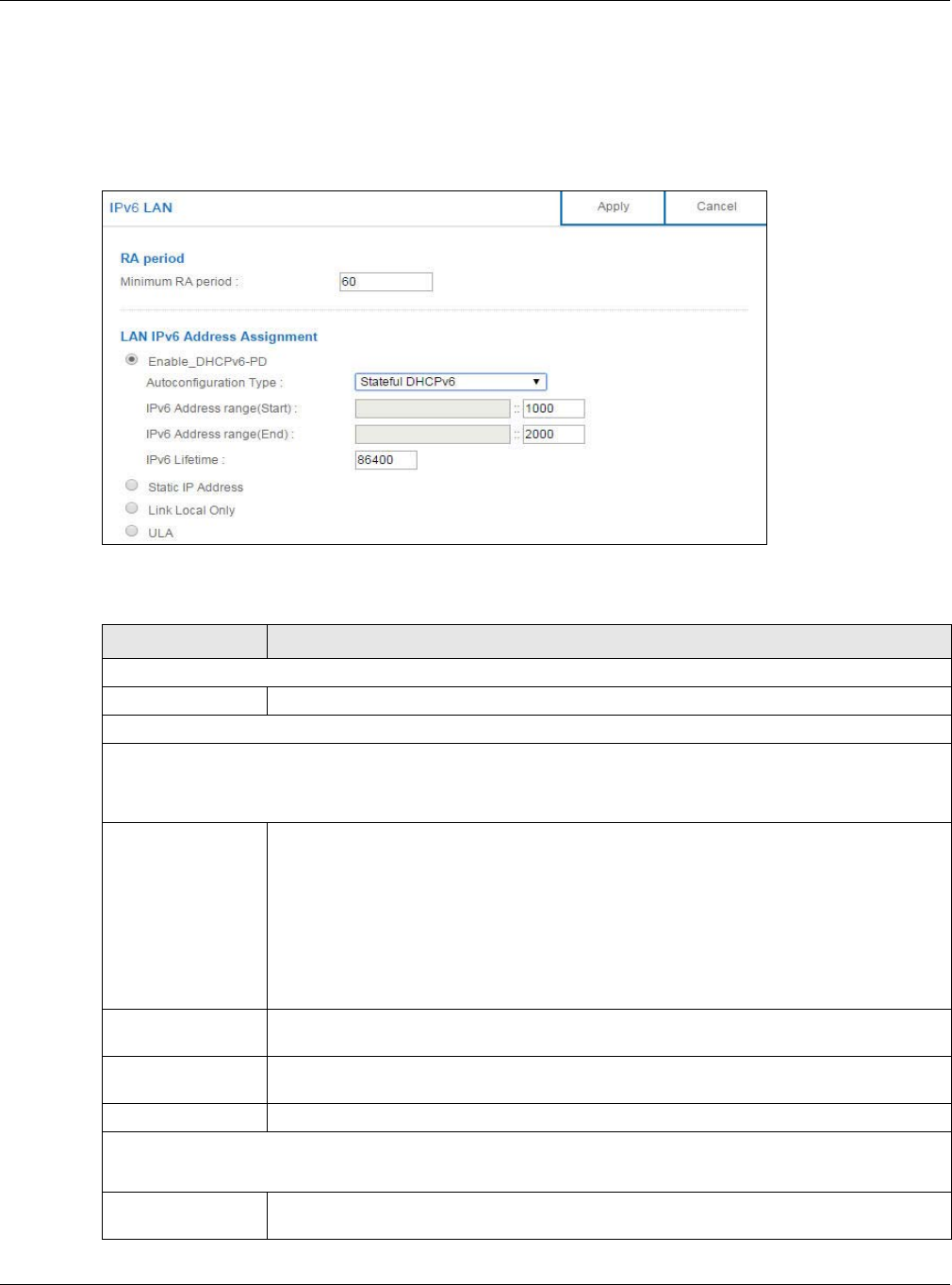Select the Enable_DHCPv6-PD radio button
This screenshot has height=1285, width=952.
[x=132, y=360]
